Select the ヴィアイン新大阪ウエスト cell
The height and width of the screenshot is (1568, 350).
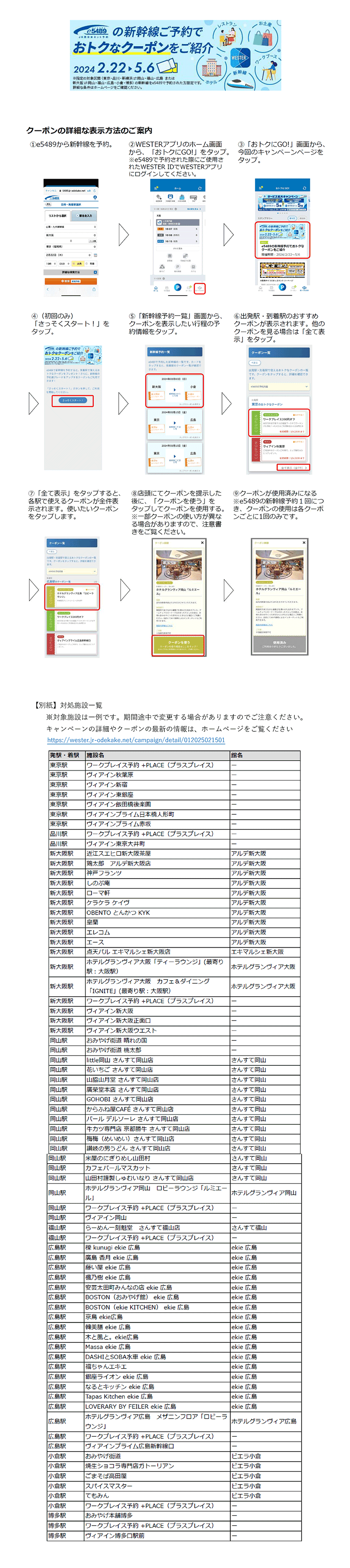coord(157,1030)
